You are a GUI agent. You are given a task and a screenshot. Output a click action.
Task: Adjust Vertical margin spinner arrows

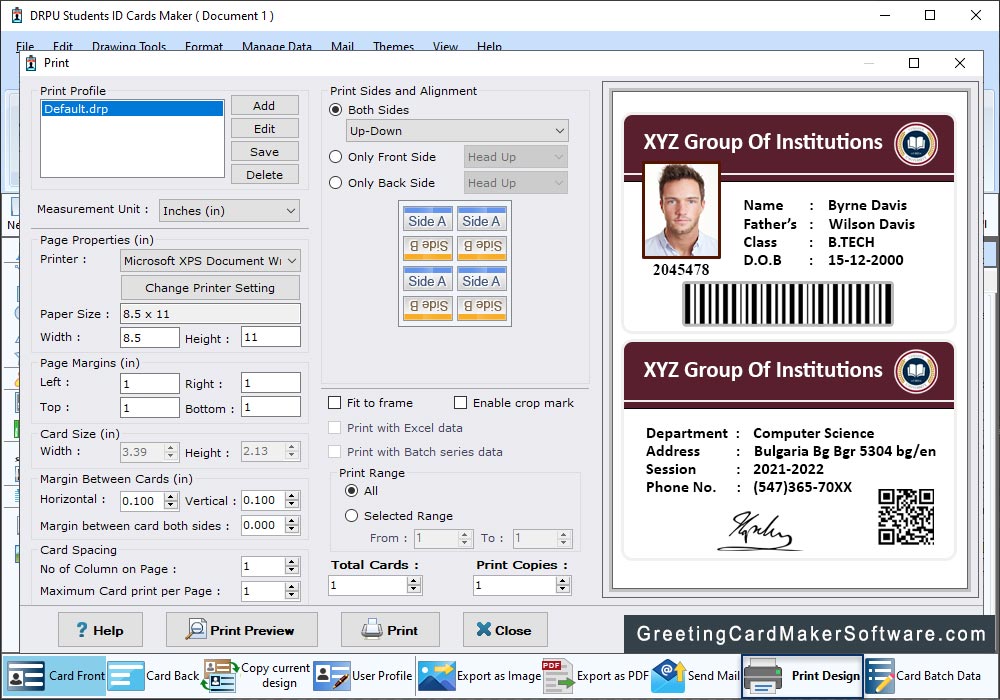[292, 500]
